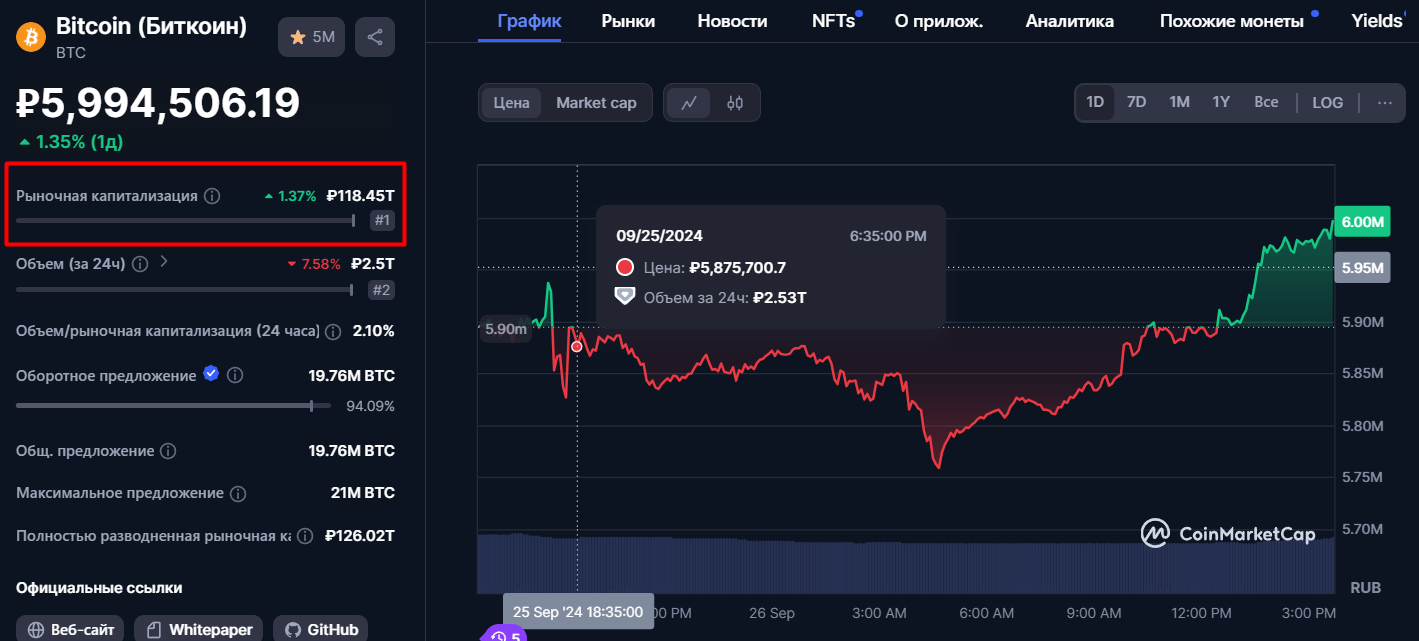Click info icon next to Максимальное предложение
The height and width of the screenshot is (641, 1419).
click(238, 494)
